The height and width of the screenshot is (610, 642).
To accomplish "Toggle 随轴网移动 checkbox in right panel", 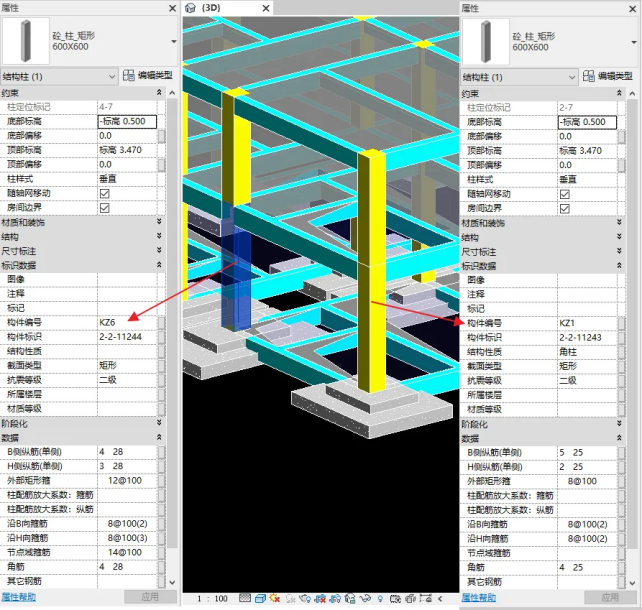I will coord(565,193).
